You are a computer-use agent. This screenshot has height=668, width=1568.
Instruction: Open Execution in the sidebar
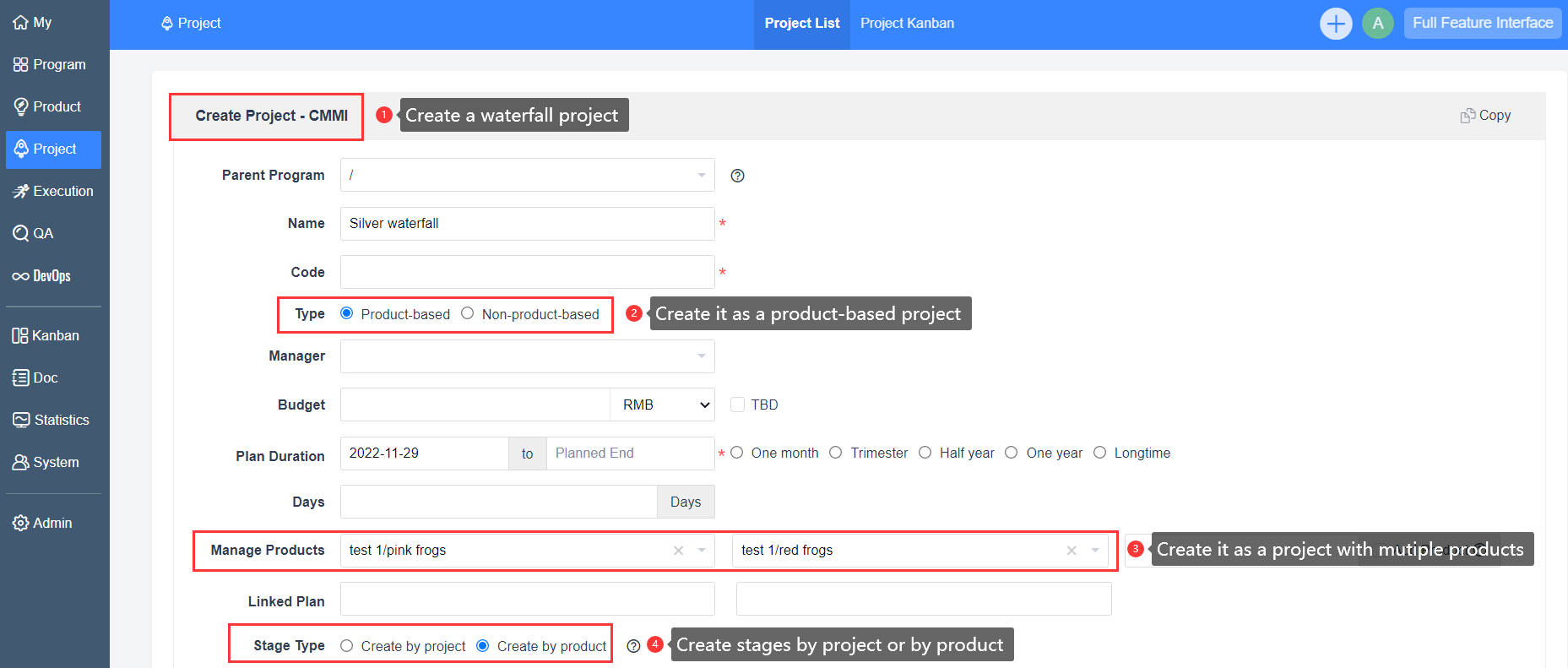click(x=53, y=191)
